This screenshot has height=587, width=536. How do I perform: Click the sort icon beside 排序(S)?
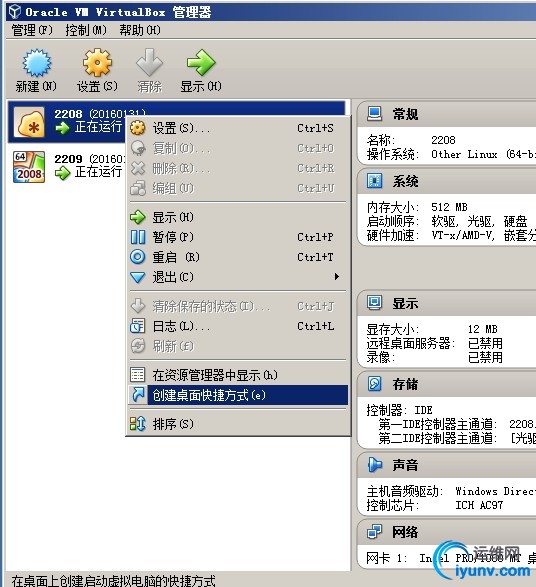[x=137, y=424]
